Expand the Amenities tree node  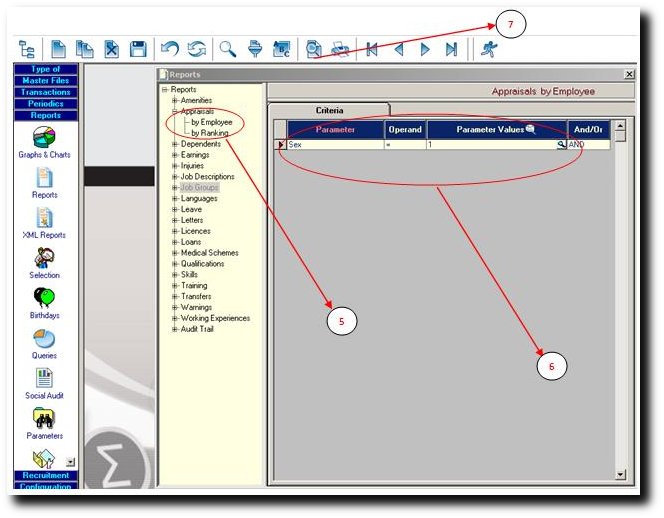pos(175,101)
